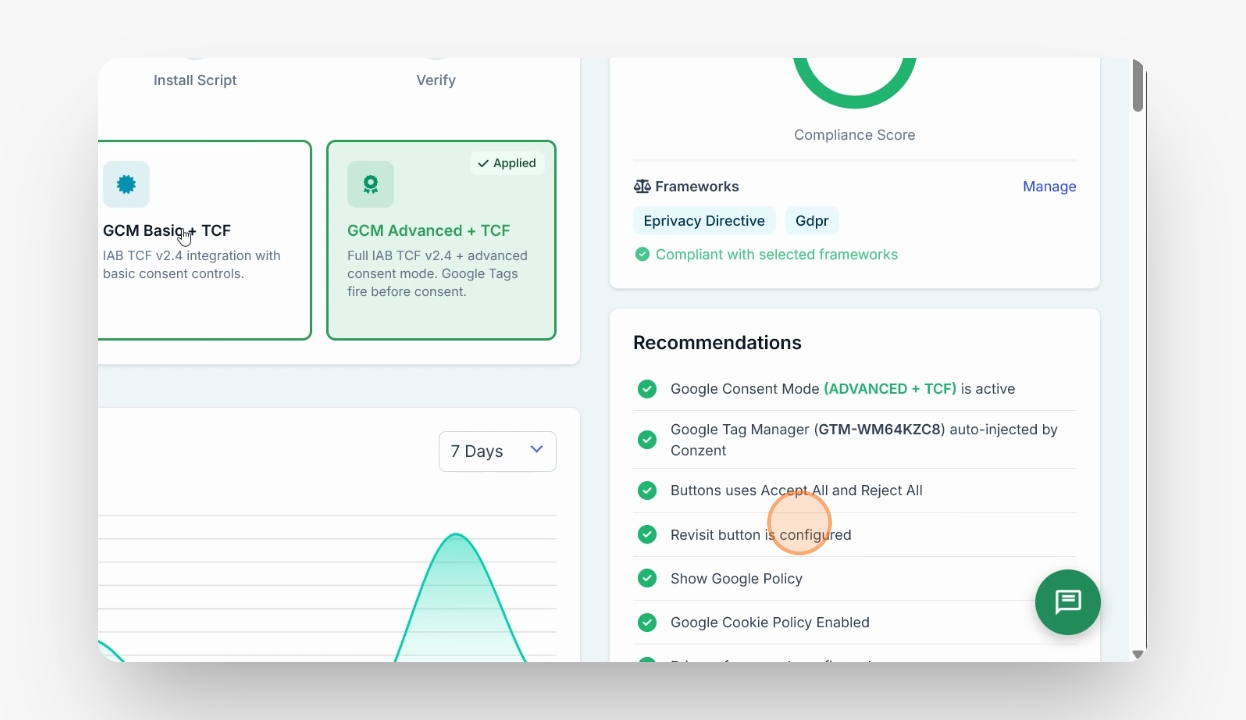Click the page vertical scrollbar thumb
1246x720 pixels.
click(x=1137, y=86)
